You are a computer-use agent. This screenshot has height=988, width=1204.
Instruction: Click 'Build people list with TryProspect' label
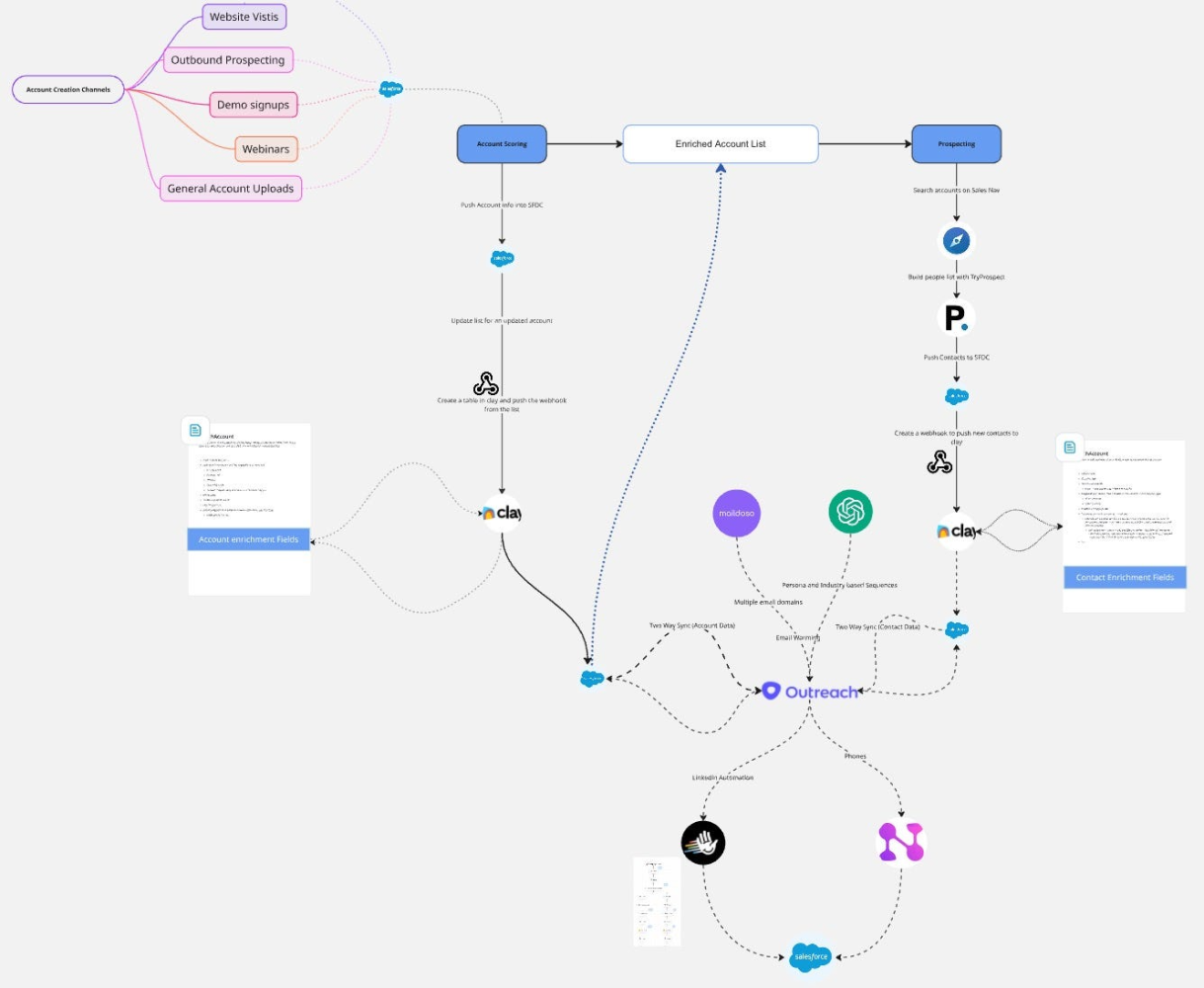(x=956, y=278)
